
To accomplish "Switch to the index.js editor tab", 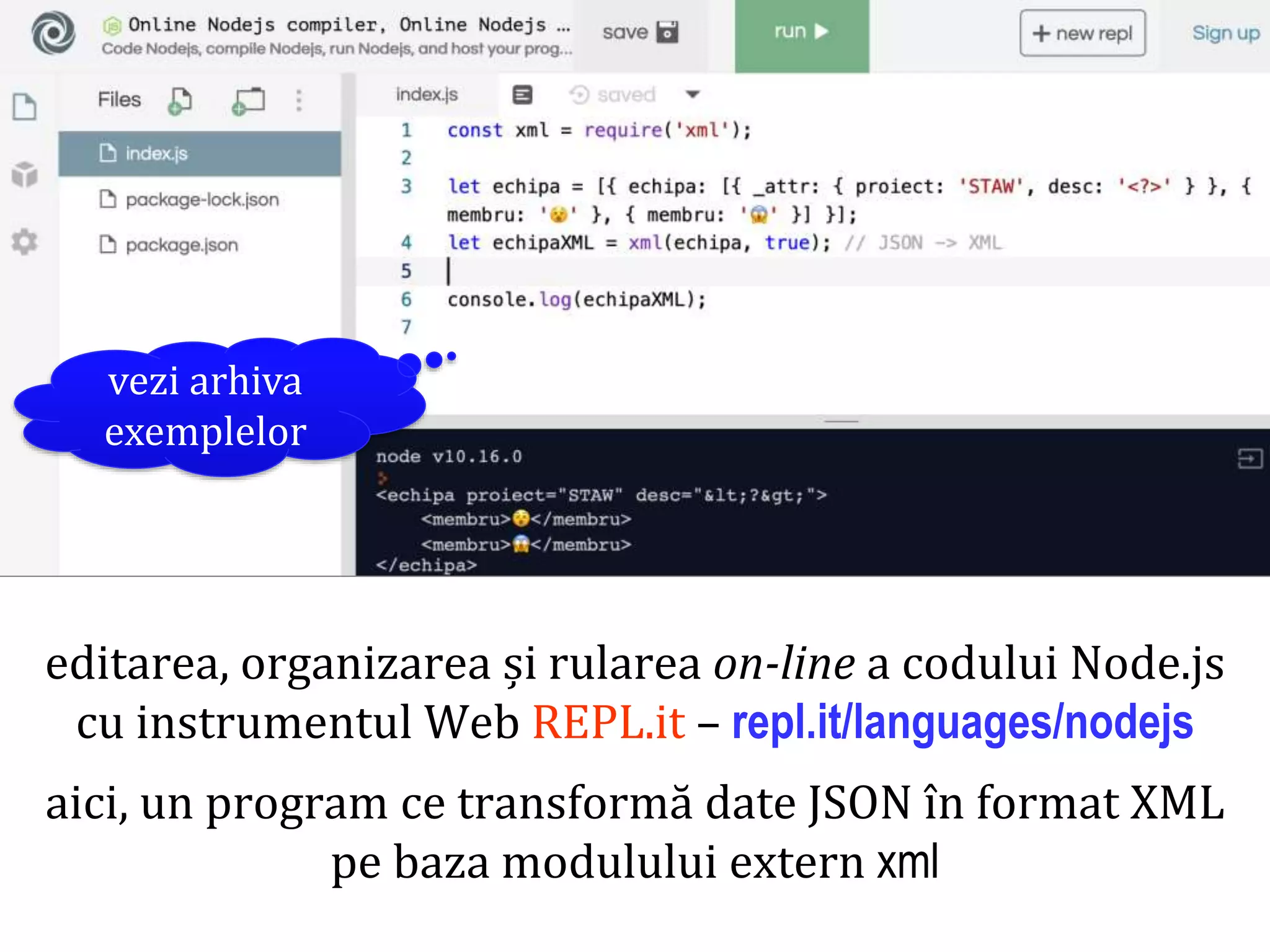I will [x=427, y=95].
